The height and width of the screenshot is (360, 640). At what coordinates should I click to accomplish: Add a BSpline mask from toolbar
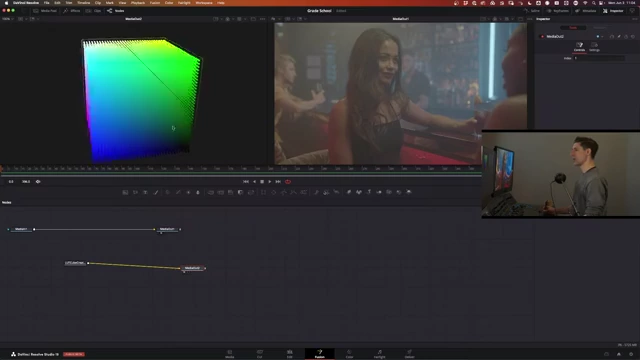coord(293,192)
